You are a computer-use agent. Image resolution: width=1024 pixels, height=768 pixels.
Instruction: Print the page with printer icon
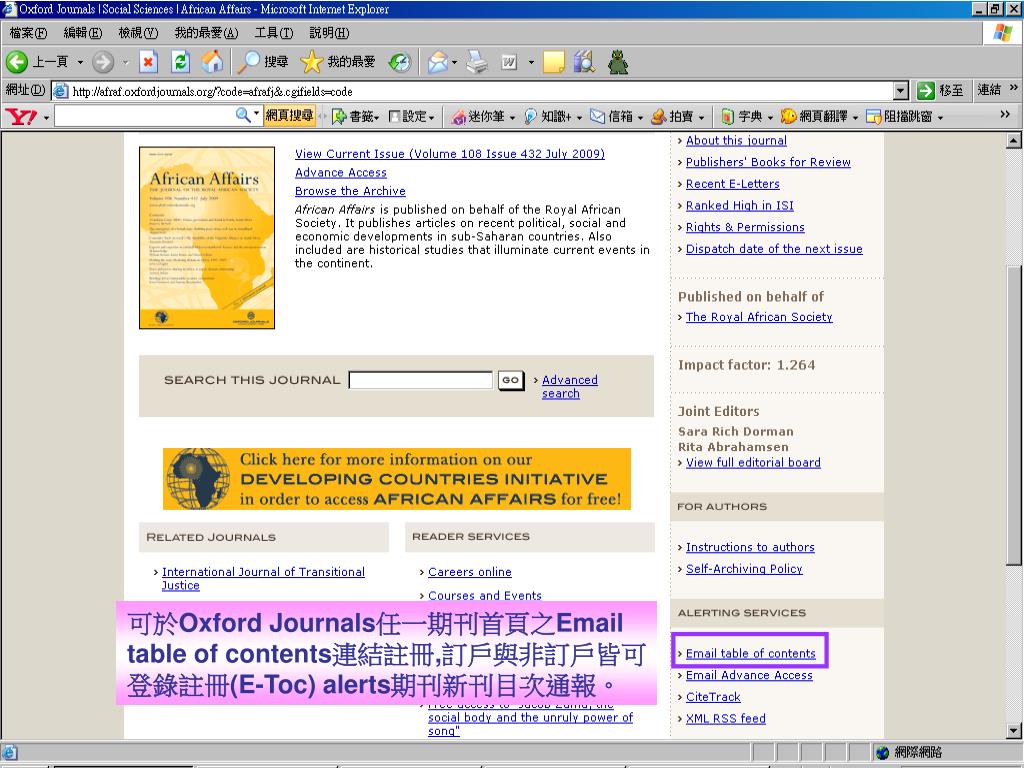point(477,62)
